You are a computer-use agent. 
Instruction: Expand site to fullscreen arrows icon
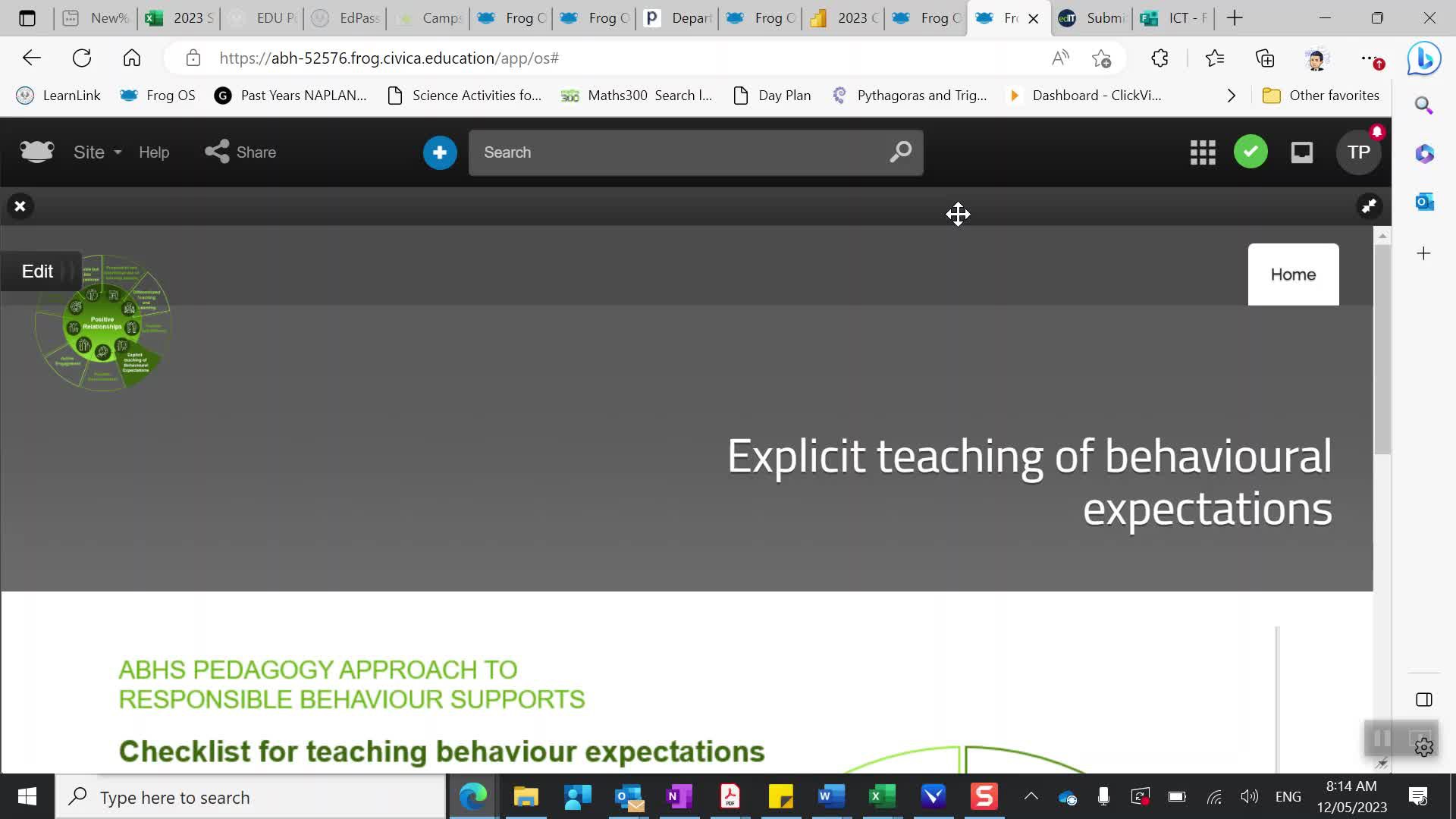pos(1369,206)
